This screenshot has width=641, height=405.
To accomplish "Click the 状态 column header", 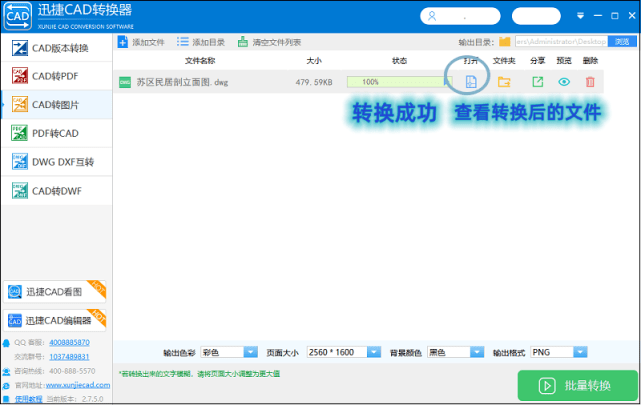I will [x=399, y=60].
